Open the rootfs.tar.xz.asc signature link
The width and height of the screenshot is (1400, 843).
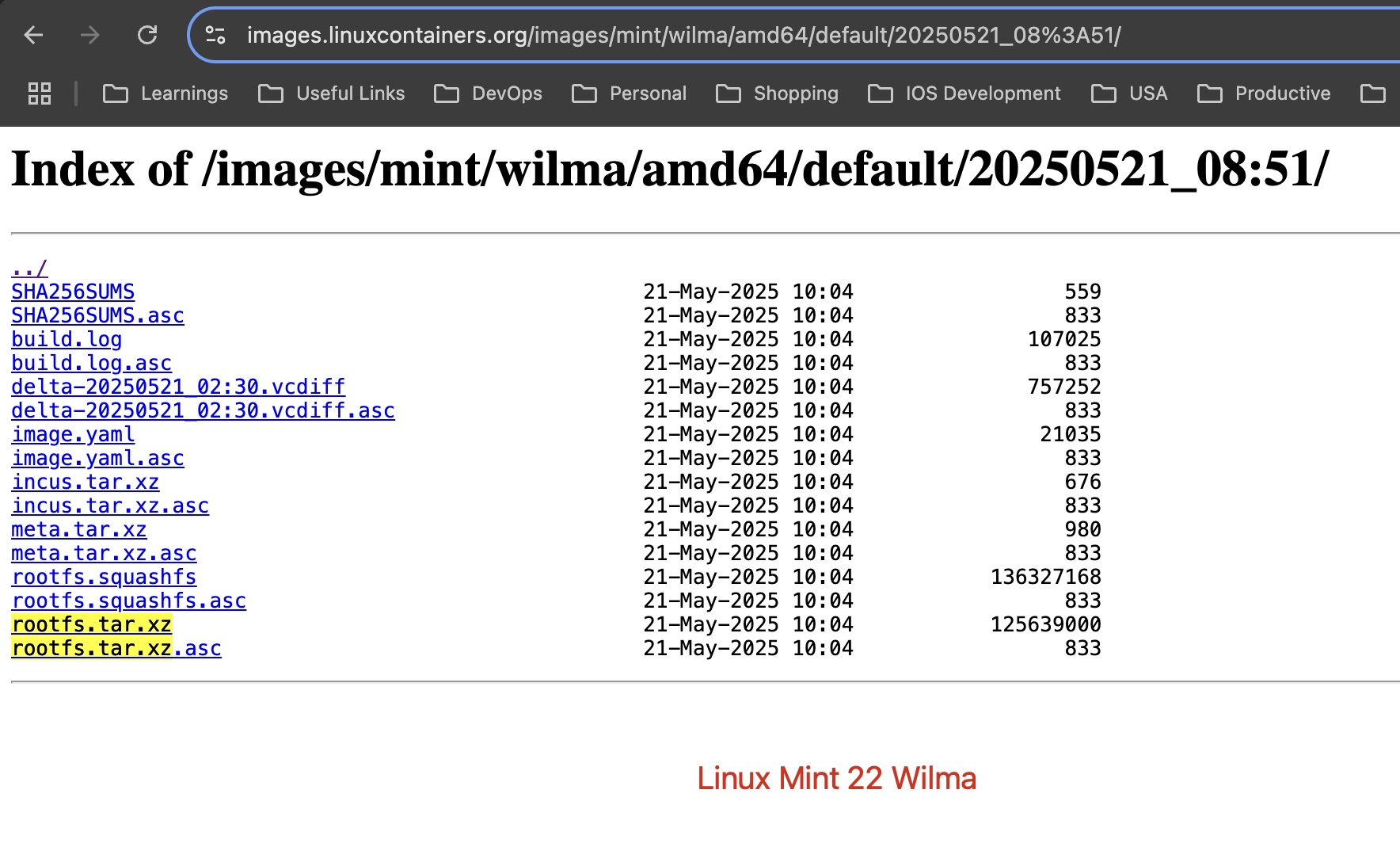point(116,648)
